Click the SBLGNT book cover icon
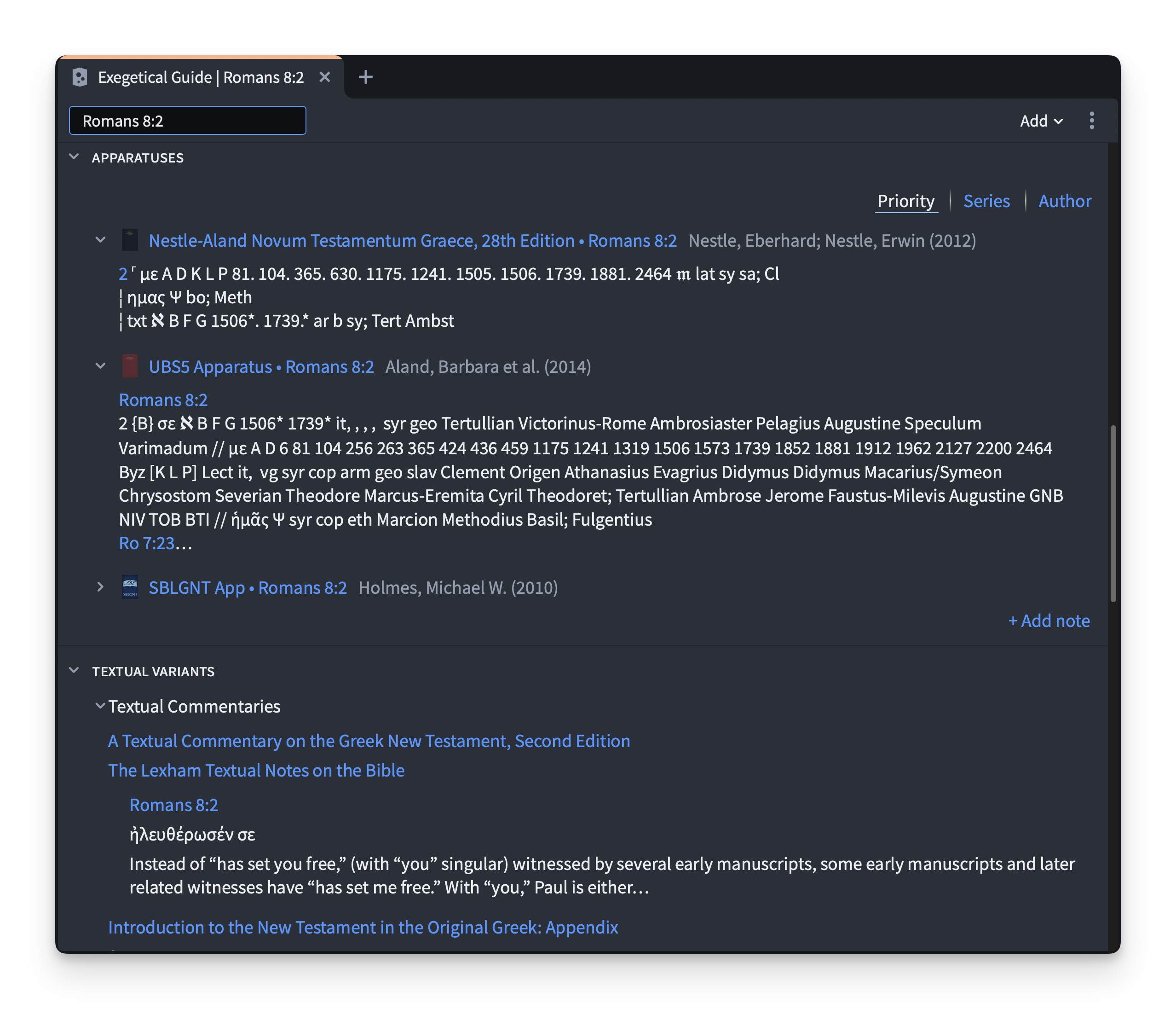 click(130, 587)
